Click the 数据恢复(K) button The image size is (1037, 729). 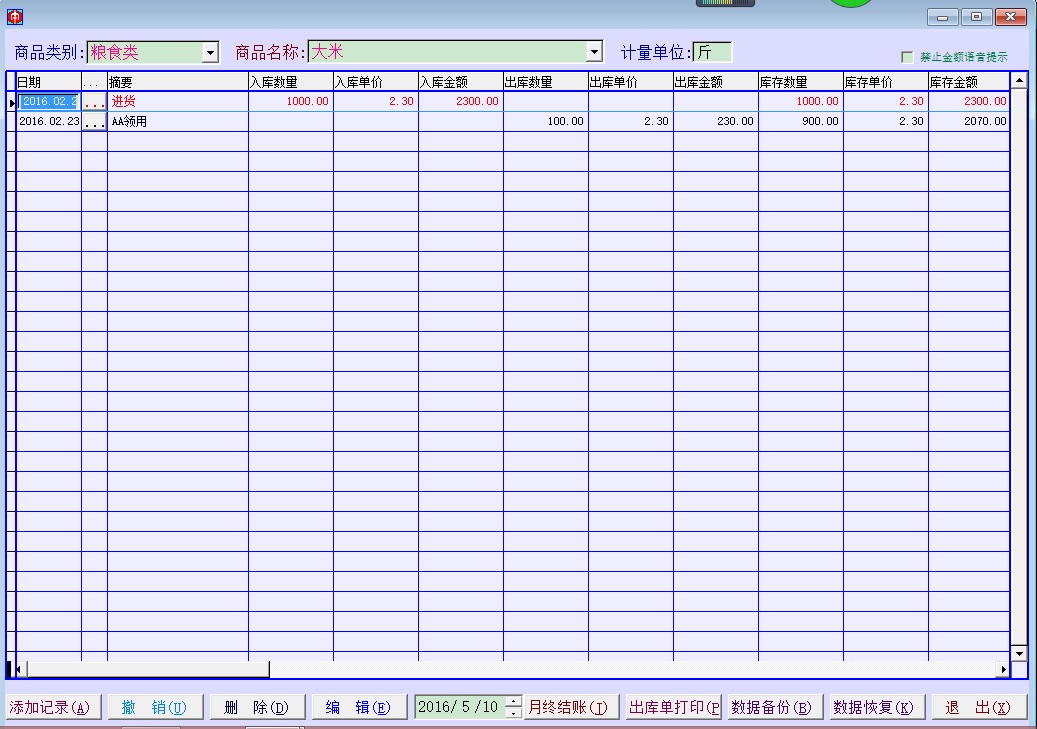coord(876,707)
